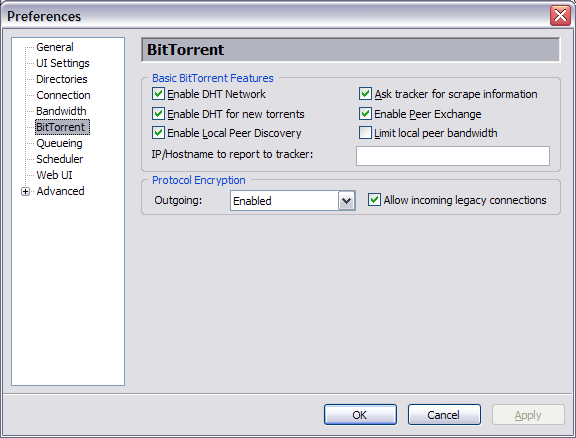Toggle Enable DHT for new torrents
This screenshot has height=438, width=576.
(x=158, y=114)
